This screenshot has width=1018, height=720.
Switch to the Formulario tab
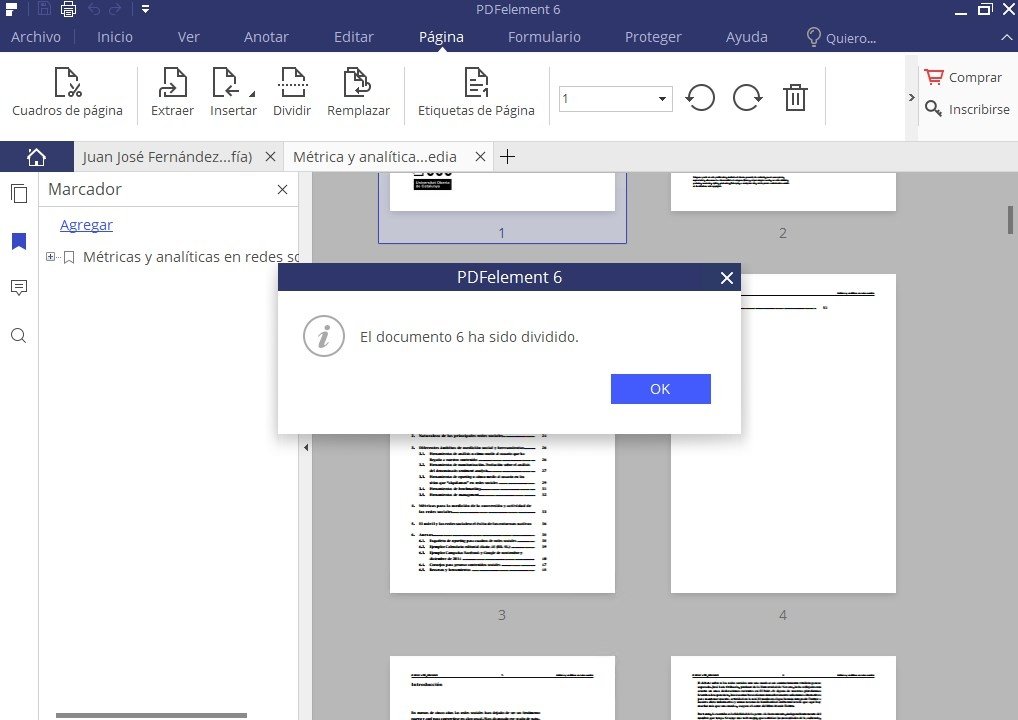pyautogui.click(x=544, y=37)
